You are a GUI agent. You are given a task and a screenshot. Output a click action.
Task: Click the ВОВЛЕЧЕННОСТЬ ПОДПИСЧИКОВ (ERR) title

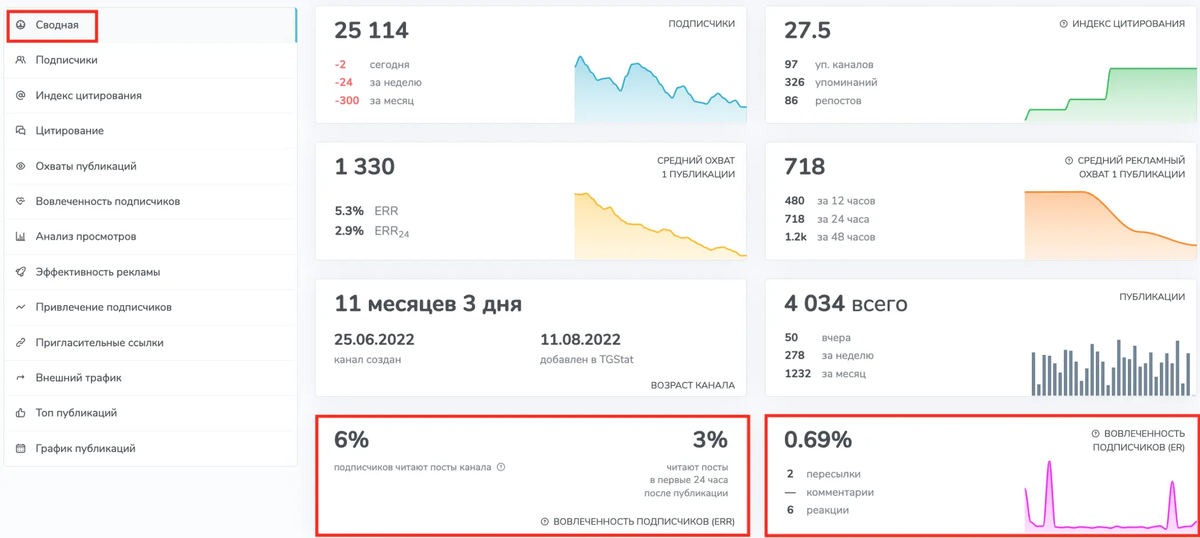pyautogui.click(x=644, y=522)
